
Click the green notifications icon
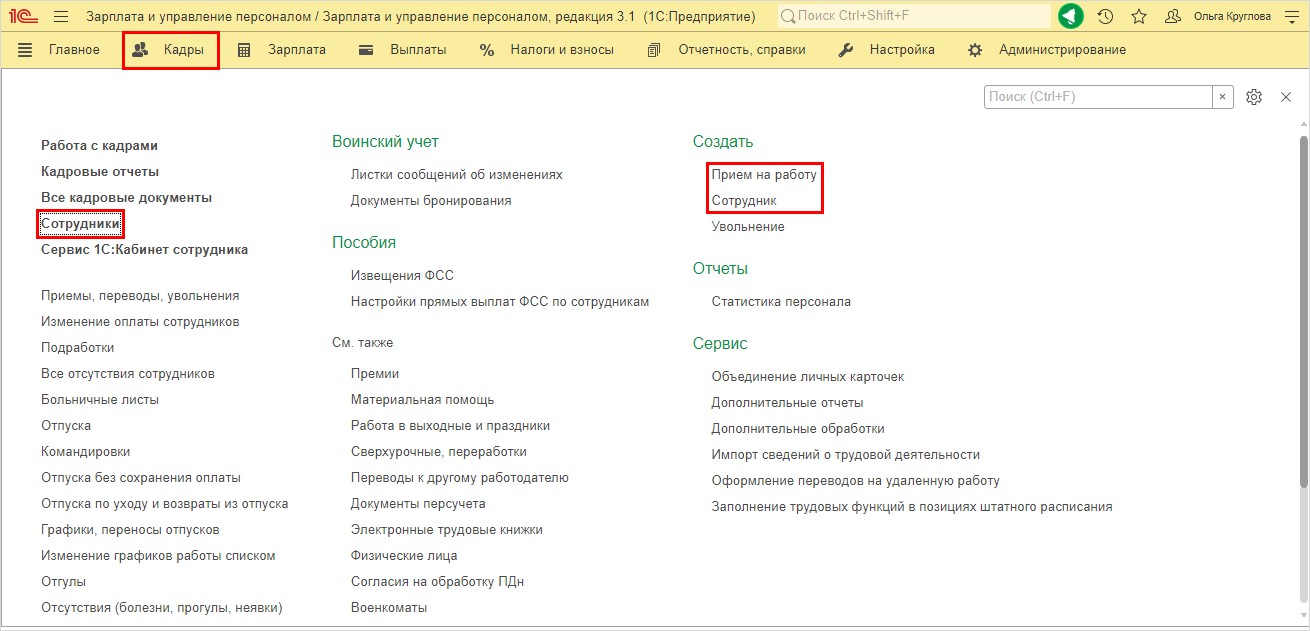(x=1071, y=16)
